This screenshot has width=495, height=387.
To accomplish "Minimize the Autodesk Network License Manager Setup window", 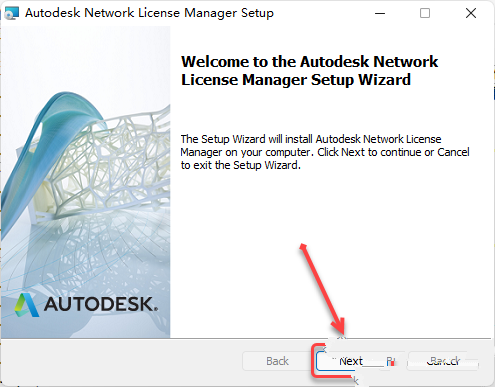I will pyautogui.click(x=380, y=13).
